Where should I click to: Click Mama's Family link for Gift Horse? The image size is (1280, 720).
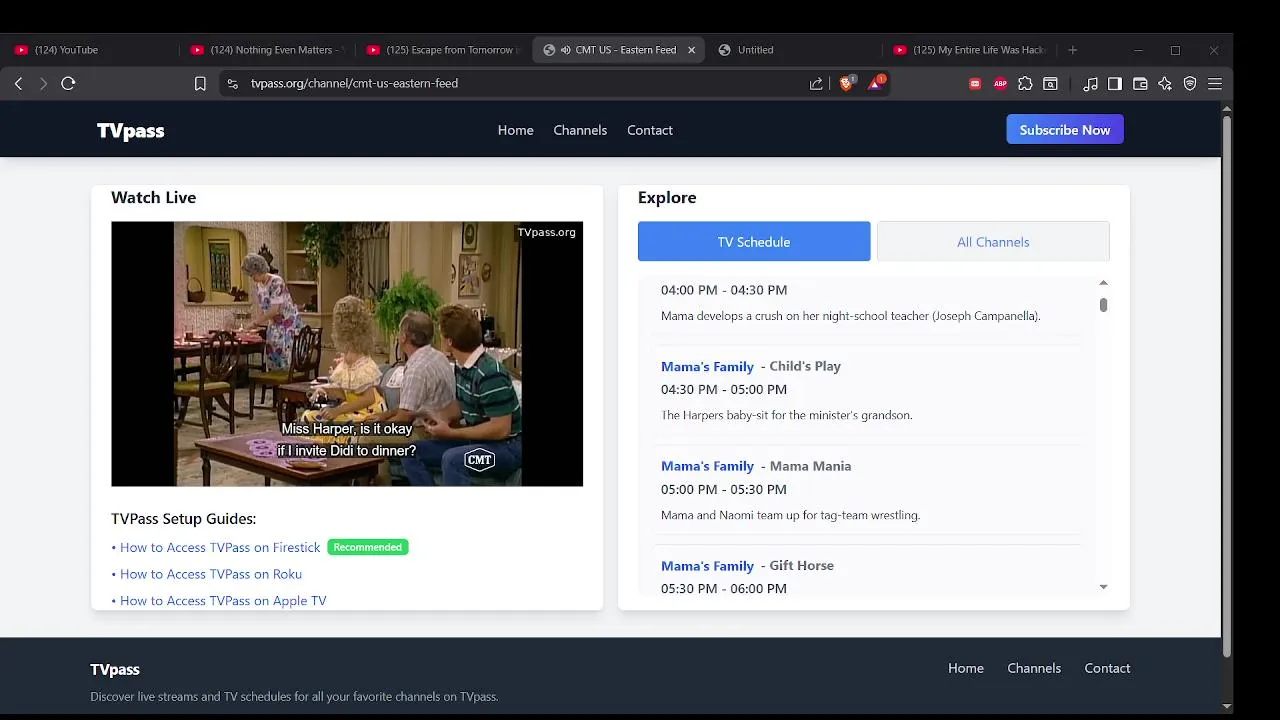(707, 566)
